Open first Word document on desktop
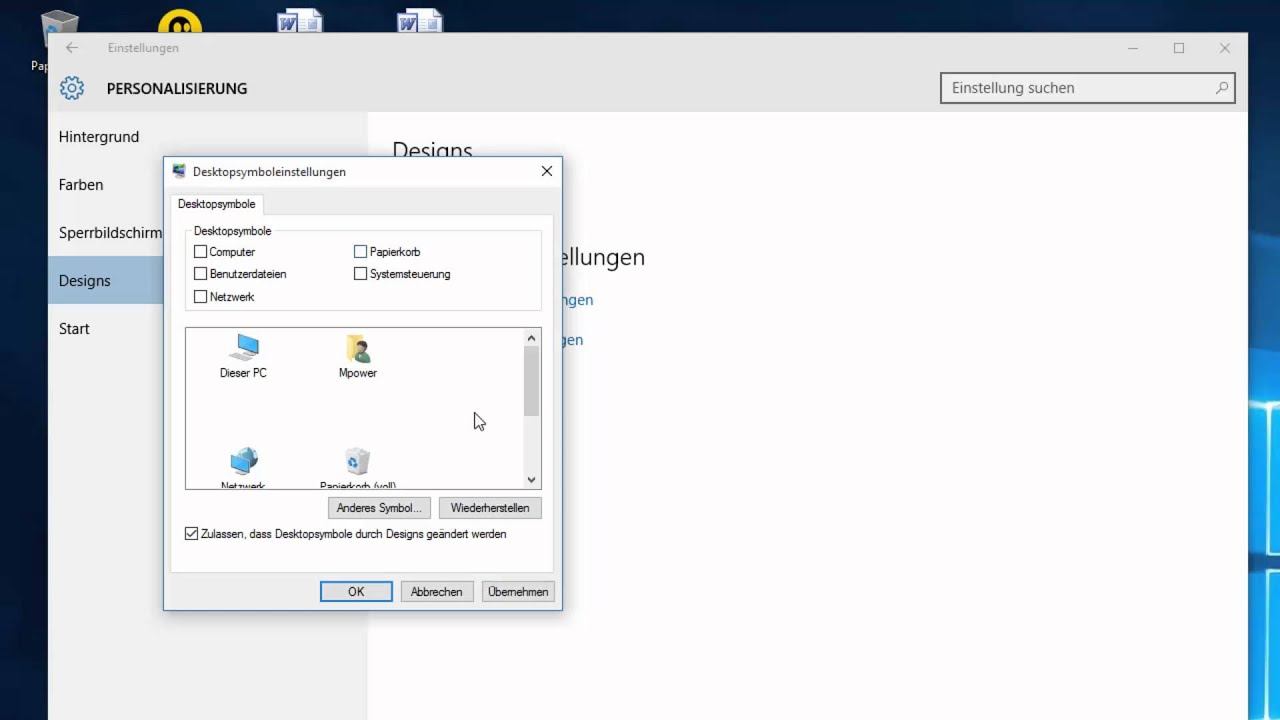The width and height of the screenshot is (1280, 720). [x=300, y=19]
